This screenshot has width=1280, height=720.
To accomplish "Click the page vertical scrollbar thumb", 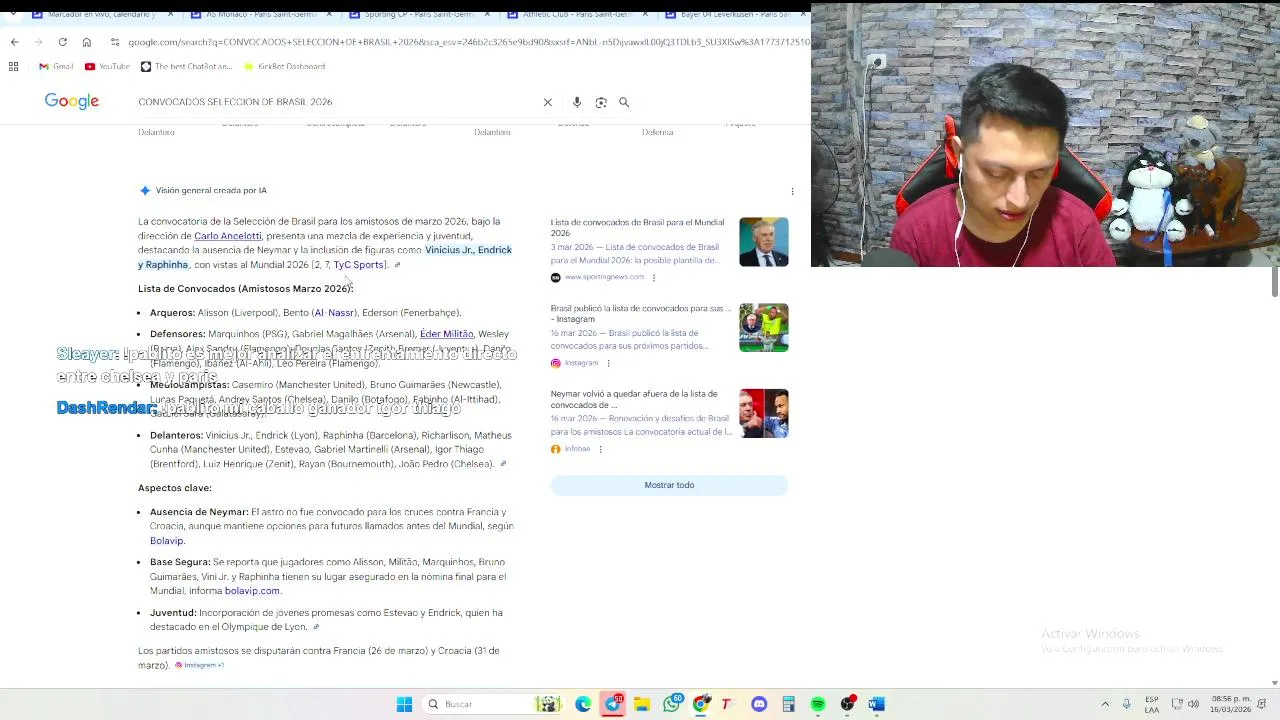I will click(x=1274, y=282).
